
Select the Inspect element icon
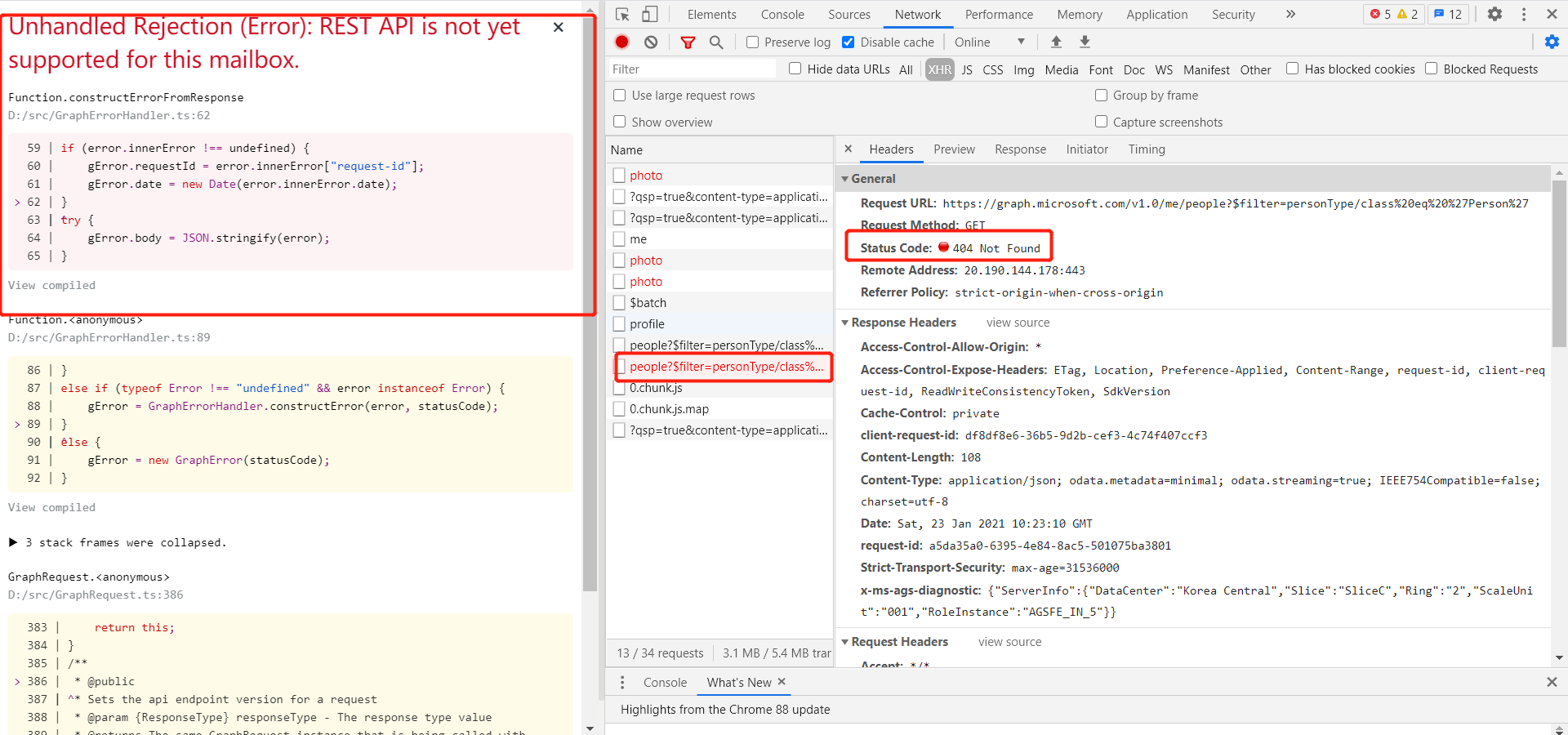click(x=622, y=14)
